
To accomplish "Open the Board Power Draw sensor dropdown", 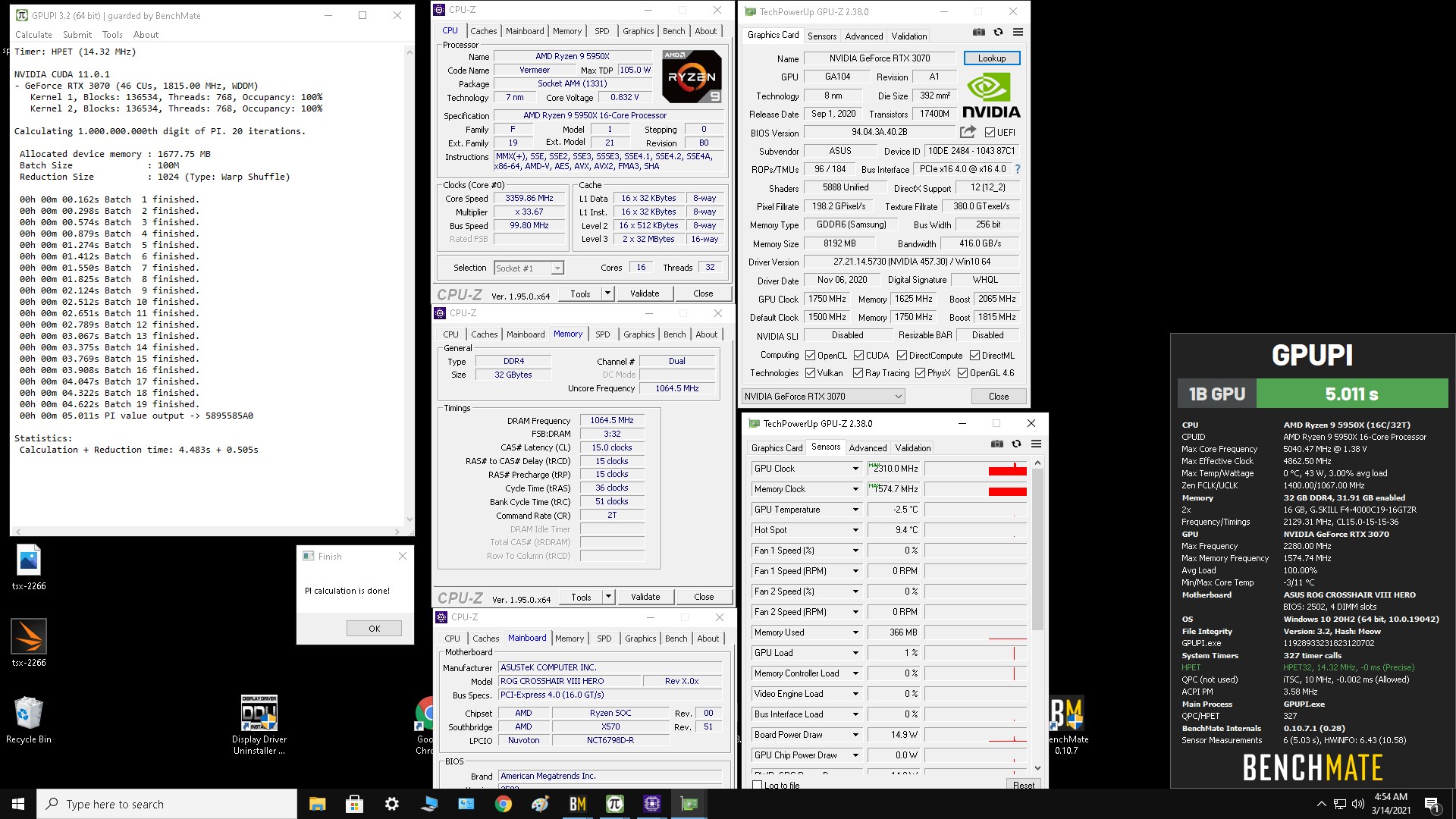I will point(855,735).
